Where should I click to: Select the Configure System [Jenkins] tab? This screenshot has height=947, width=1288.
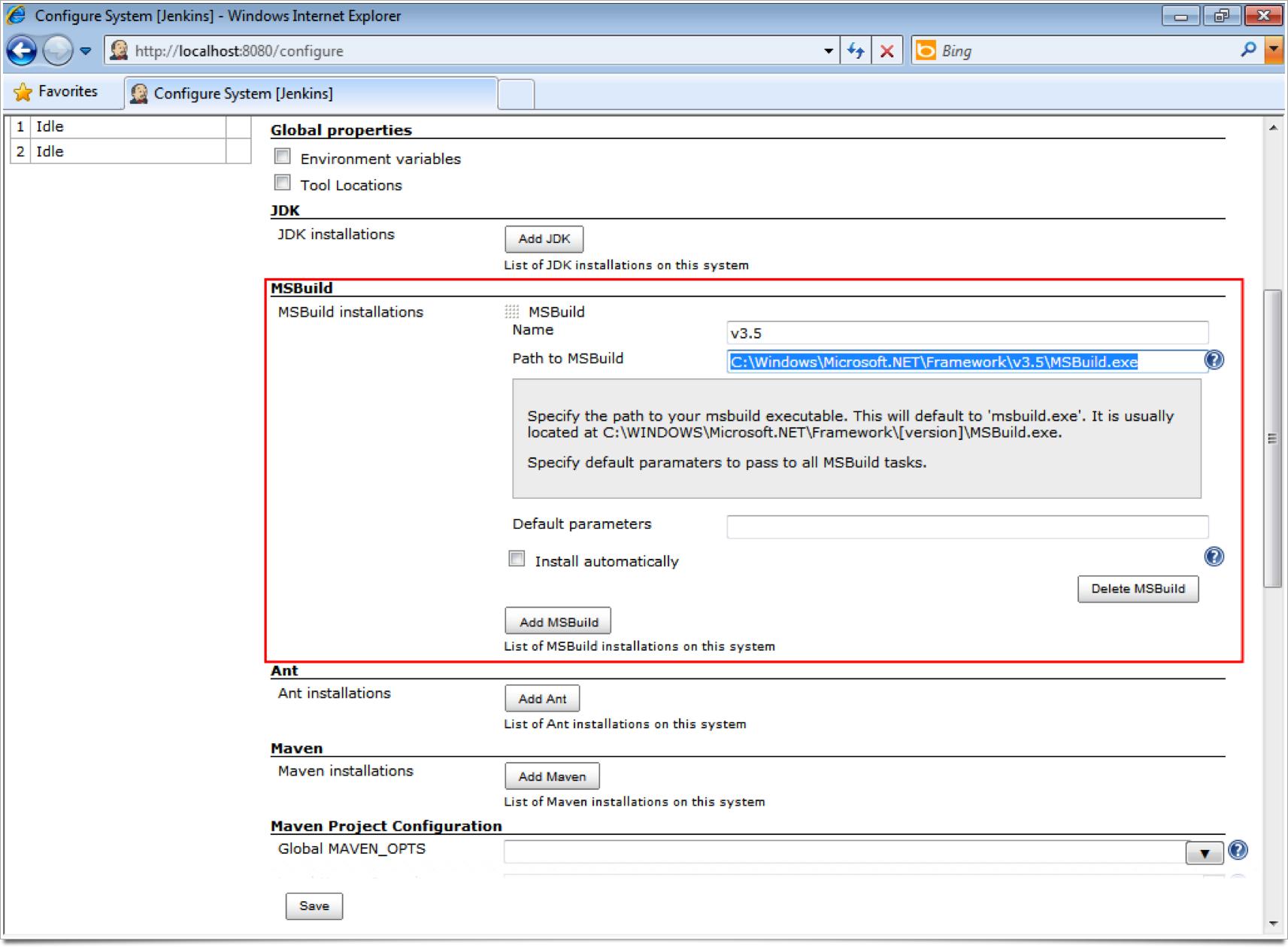tap(311, 93)
